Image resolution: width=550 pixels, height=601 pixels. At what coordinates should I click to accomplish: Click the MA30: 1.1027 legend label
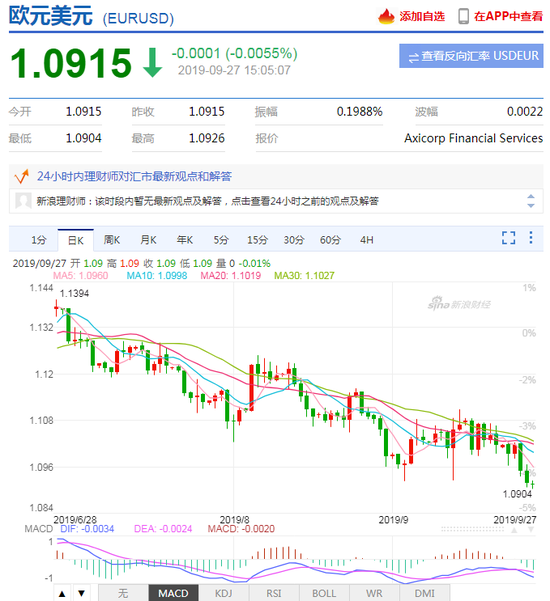[x=304, y=276]
